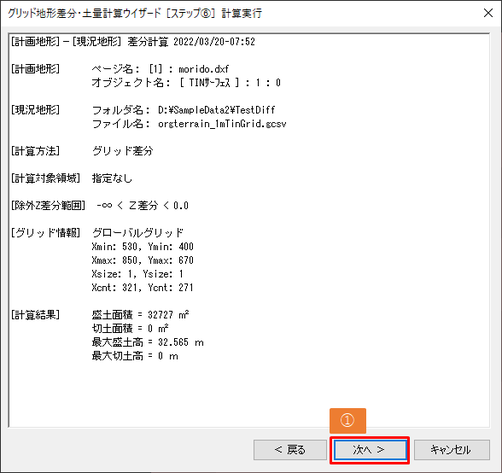Click the グリッド差分 calculation method text
Image resolution: width=502 pixels, height=473 pixels.
pyautogui.click(x=123, y=151)
